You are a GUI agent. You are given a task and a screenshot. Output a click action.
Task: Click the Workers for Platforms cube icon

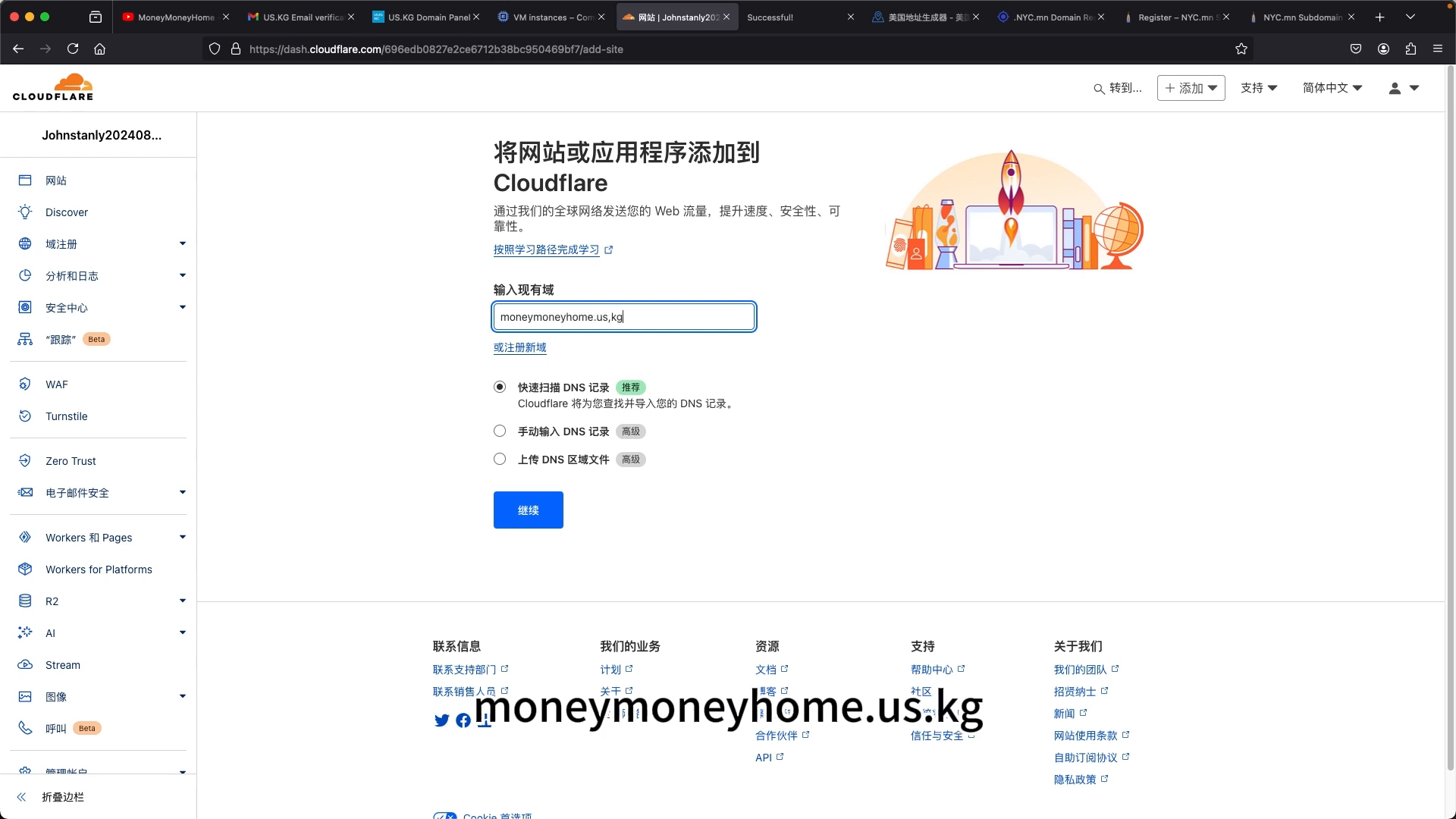point(25,570)
